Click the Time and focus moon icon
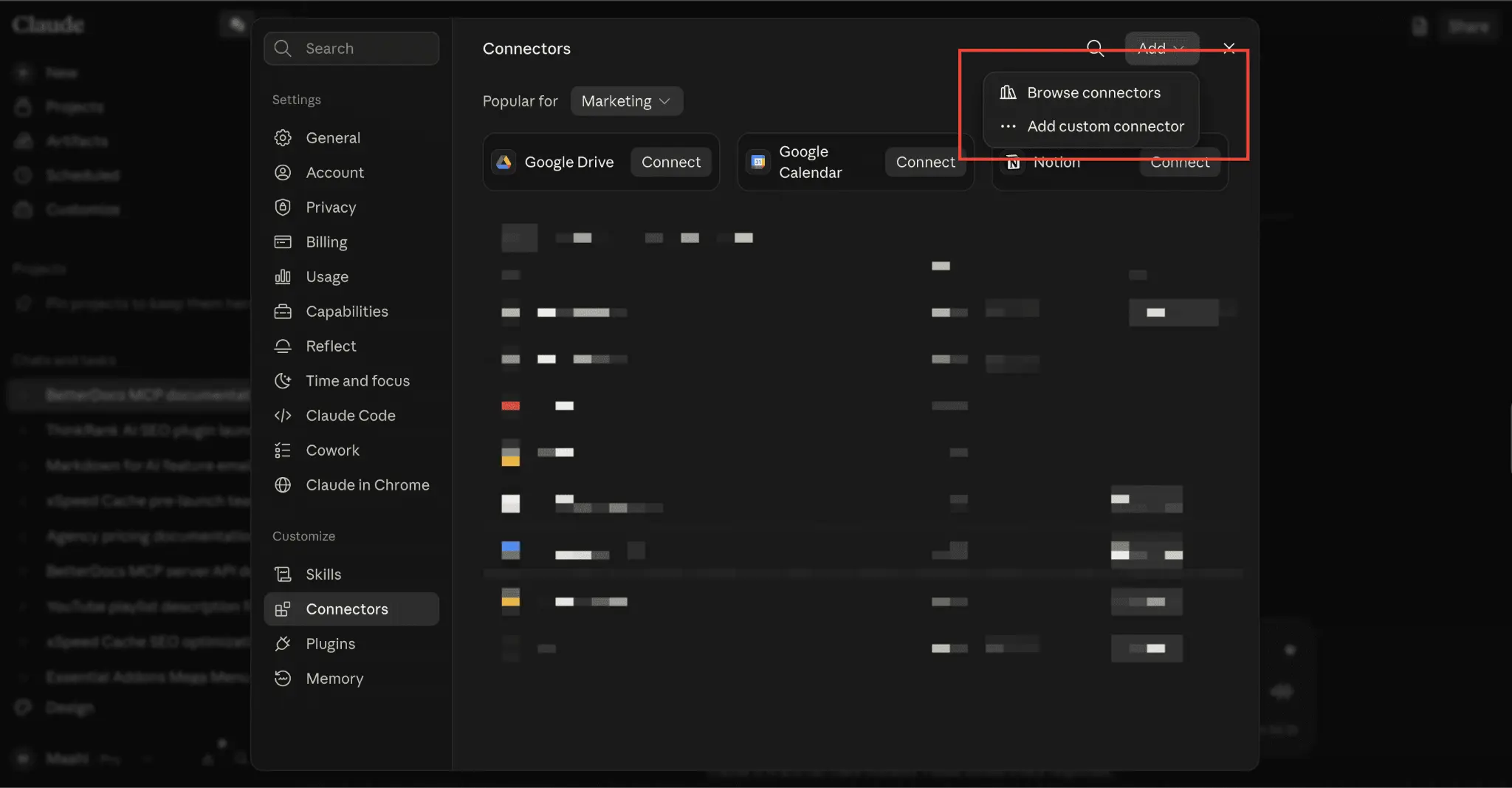 coord(283,381)
